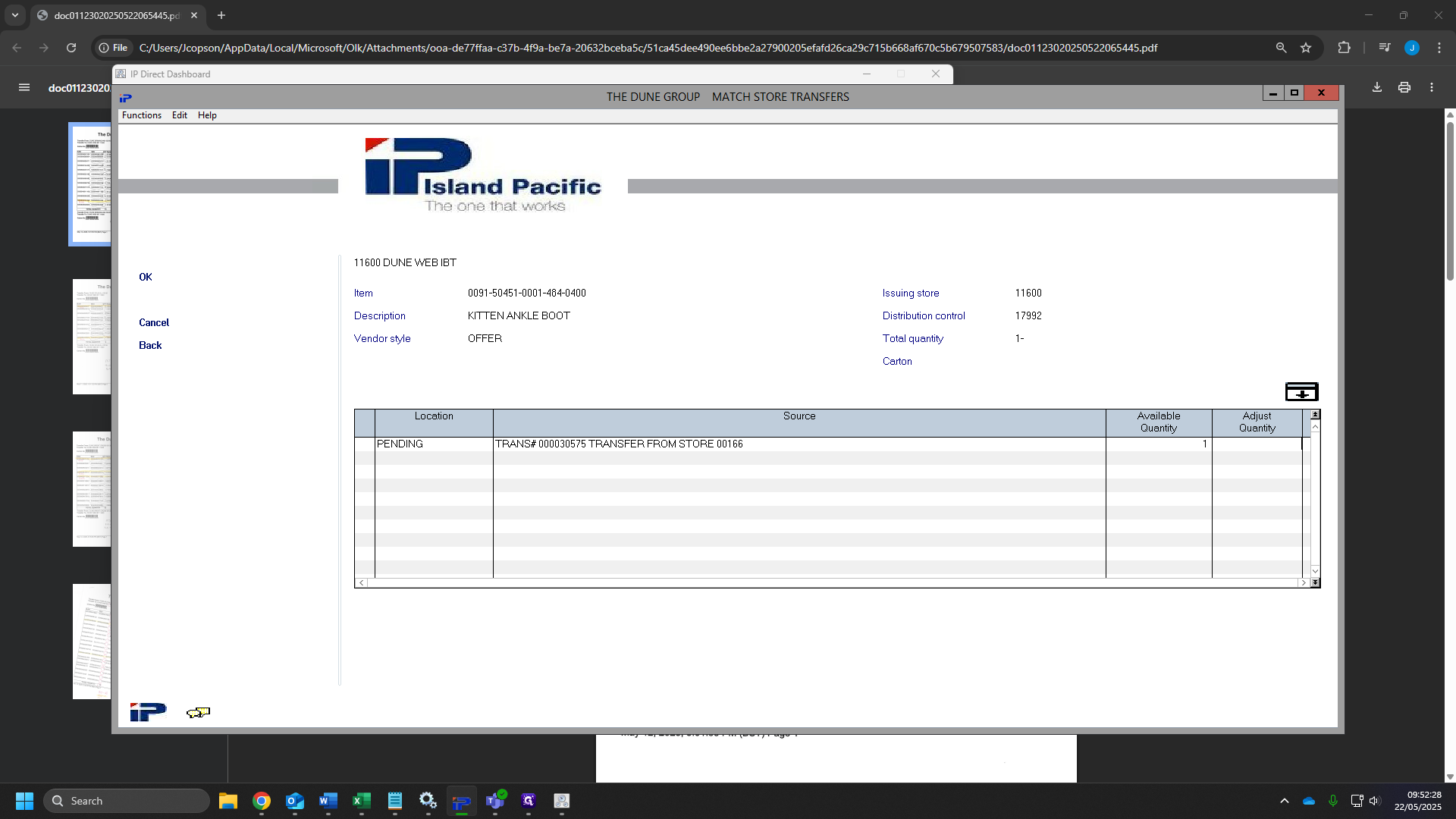Print the PDF document

tap(1404, 87)
